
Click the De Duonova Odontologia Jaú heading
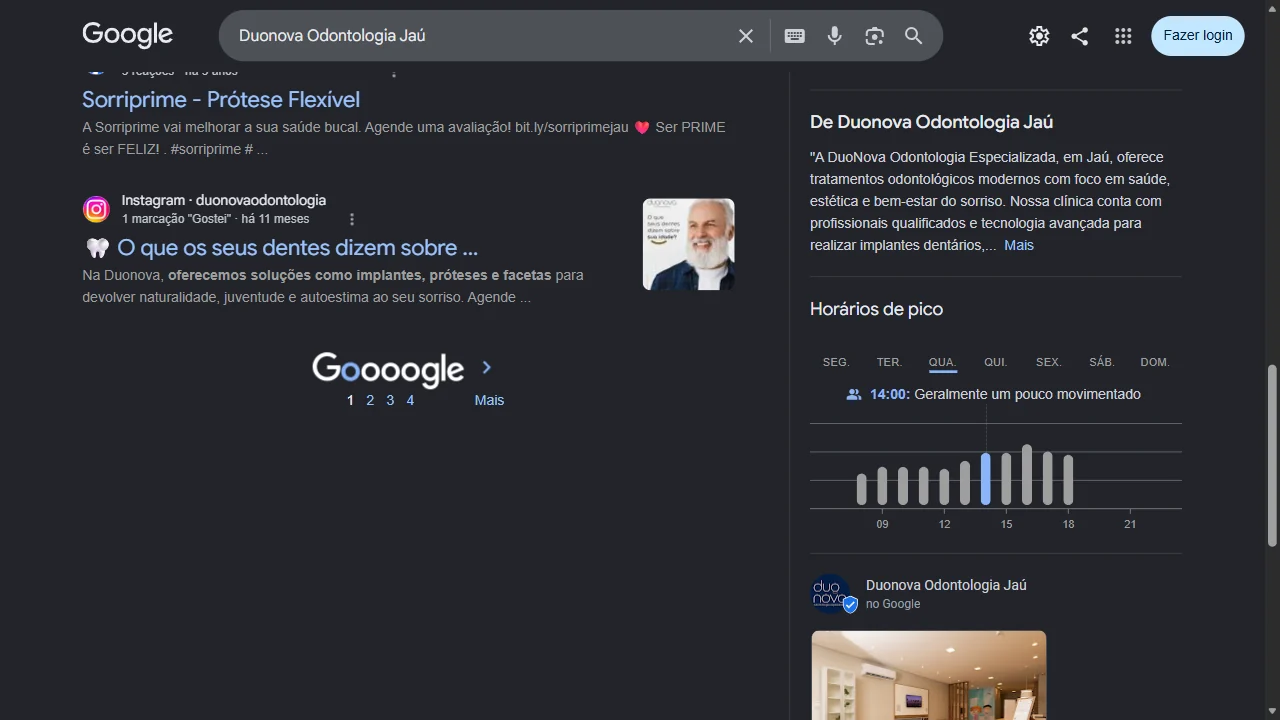(931, 122)
